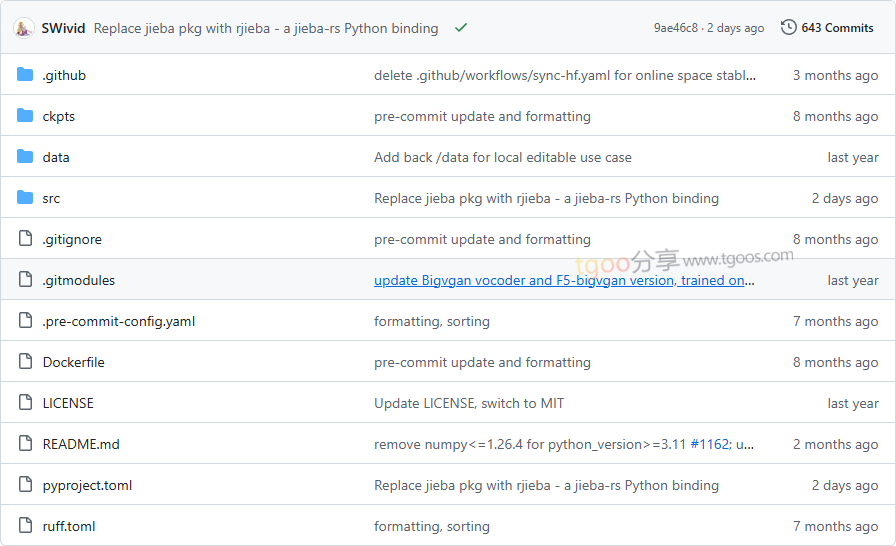Open the .pre-commit-config.yaml file
896x546 pixels.
118,321
